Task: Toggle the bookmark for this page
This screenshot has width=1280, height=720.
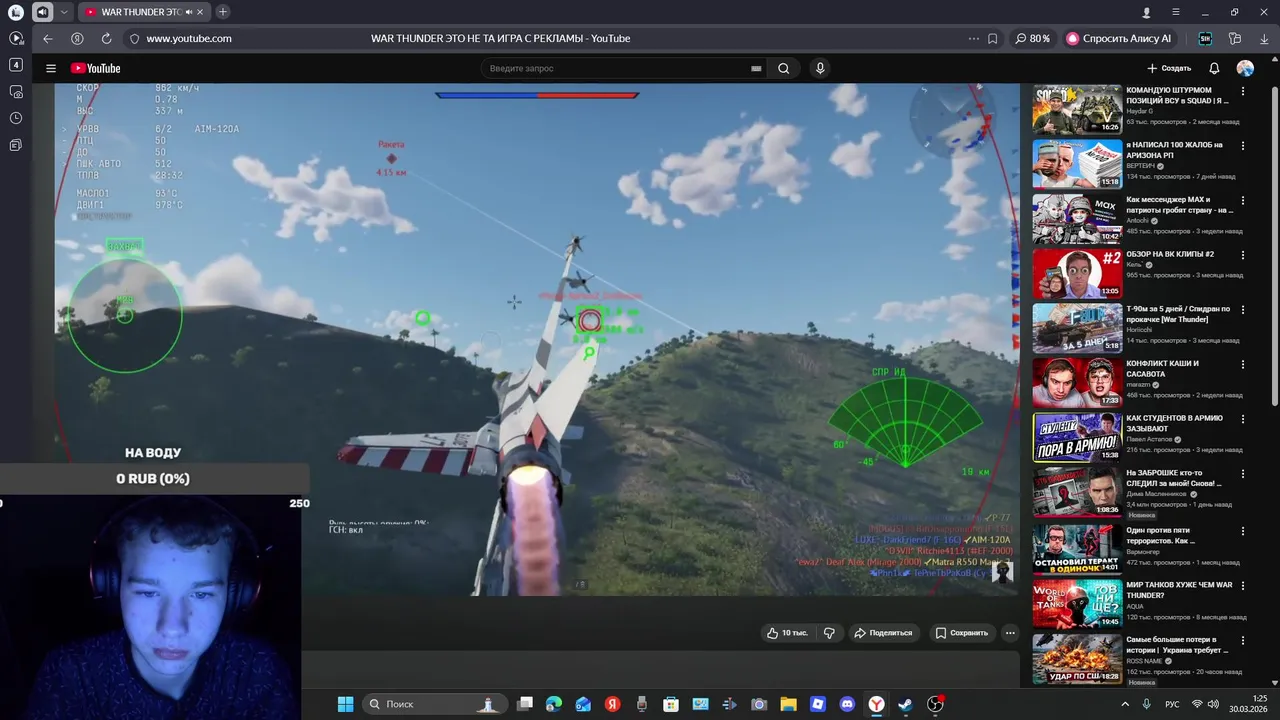Action: (993, 38)
